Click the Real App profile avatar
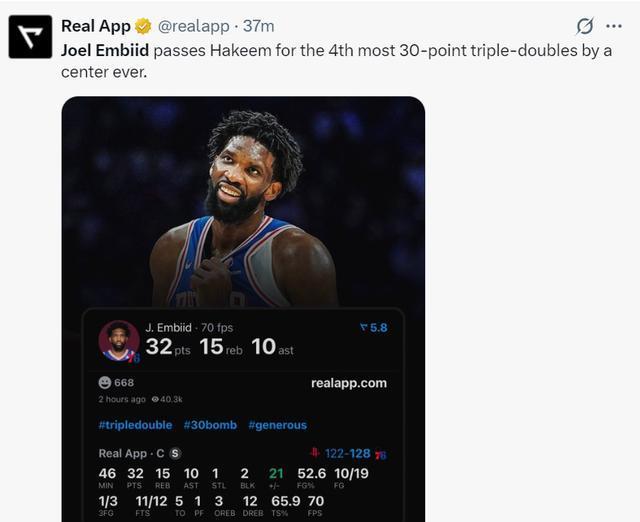This screenshot has width=640, height=522. (30, 37)
